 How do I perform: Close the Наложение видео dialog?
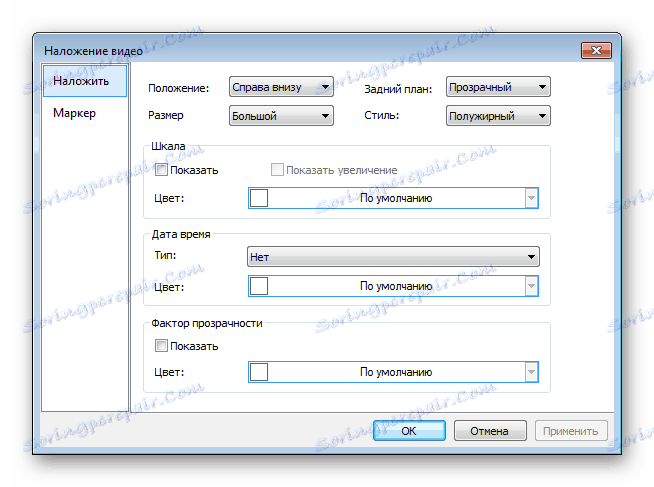596,50
